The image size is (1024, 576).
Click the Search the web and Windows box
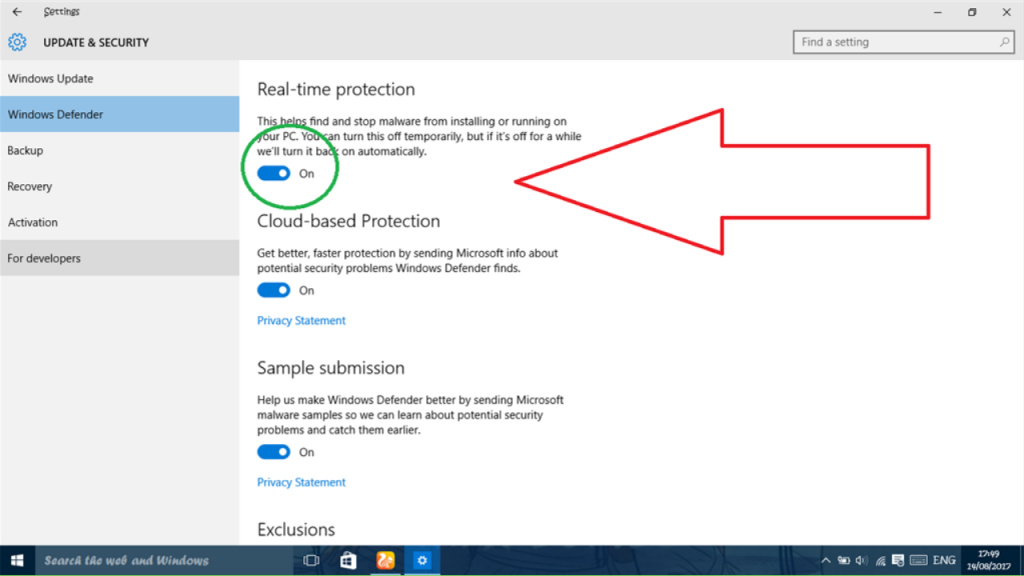coord(163,560)
